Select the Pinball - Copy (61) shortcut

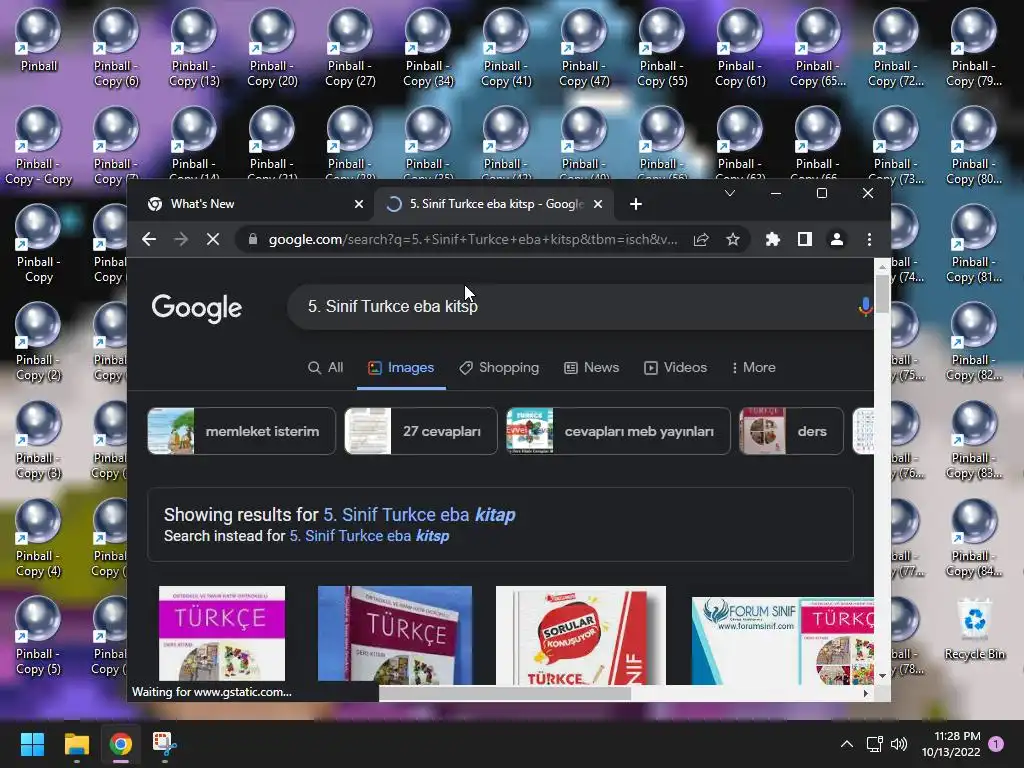tap(740, 48)
